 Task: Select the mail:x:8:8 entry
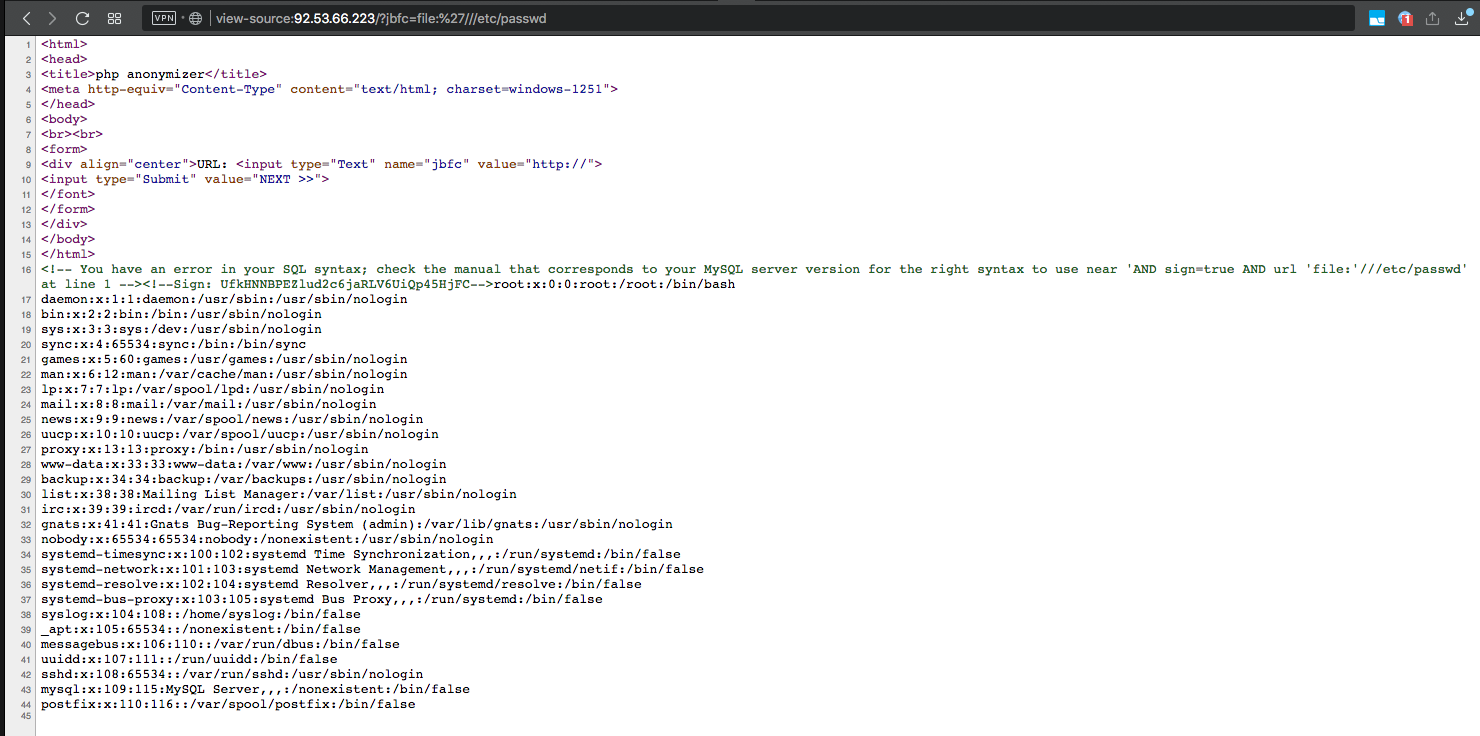click(208, 404)
